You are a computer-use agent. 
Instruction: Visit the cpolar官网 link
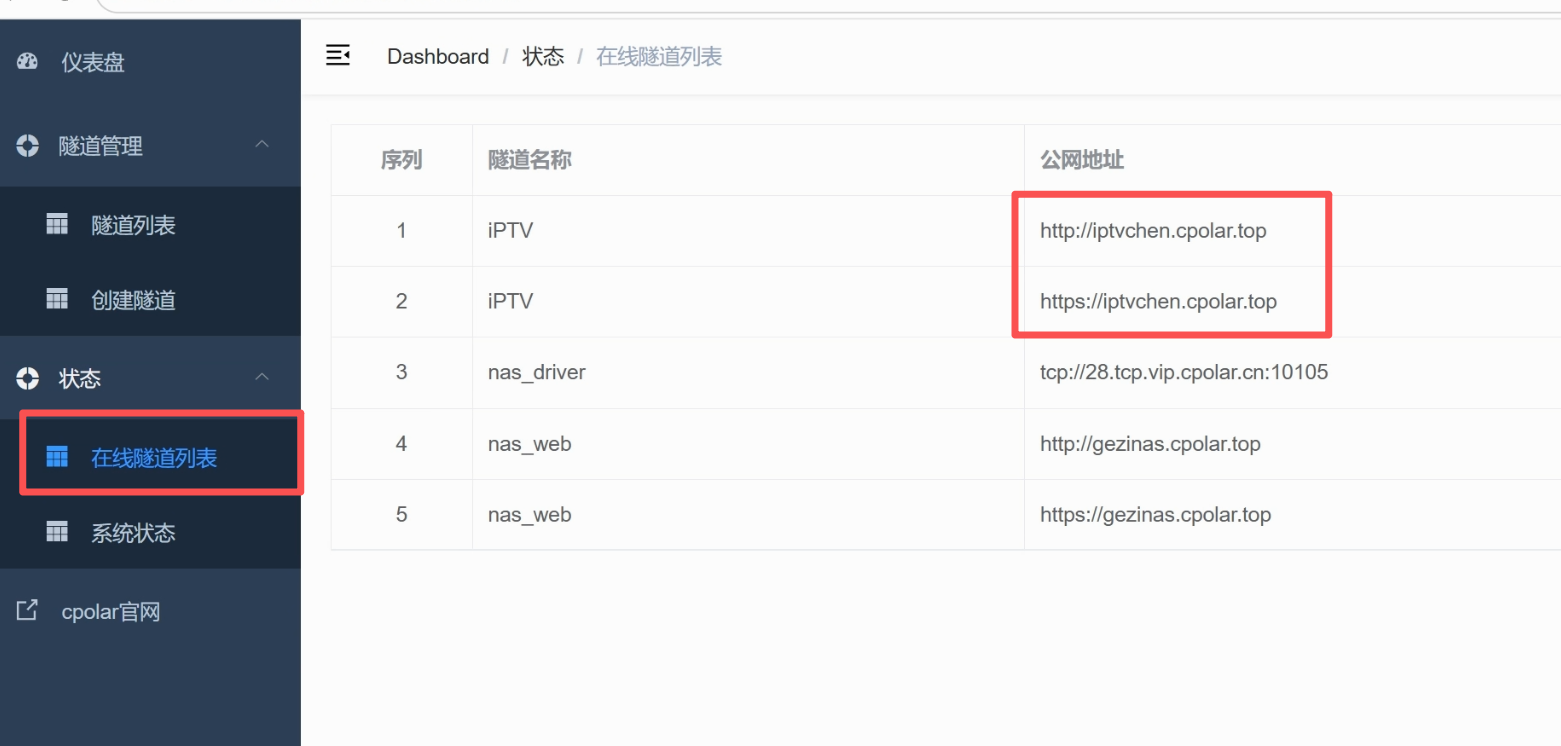(150, 611)
